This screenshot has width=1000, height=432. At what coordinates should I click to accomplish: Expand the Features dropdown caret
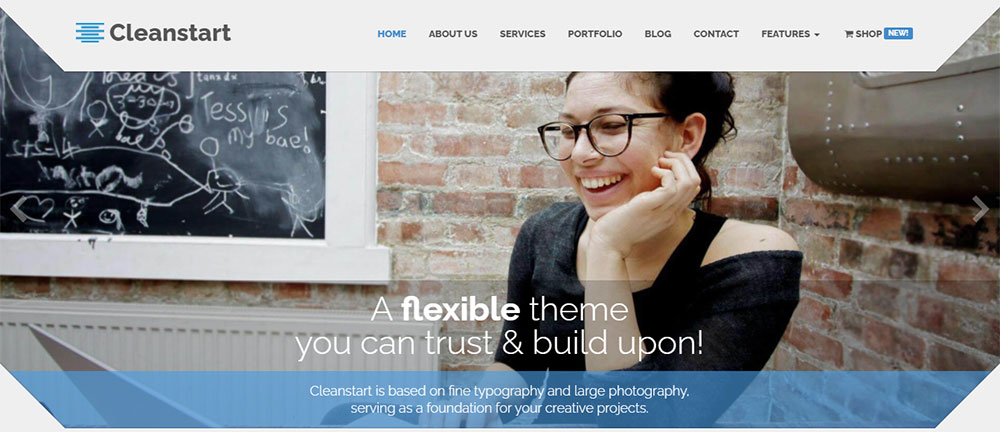817,35
